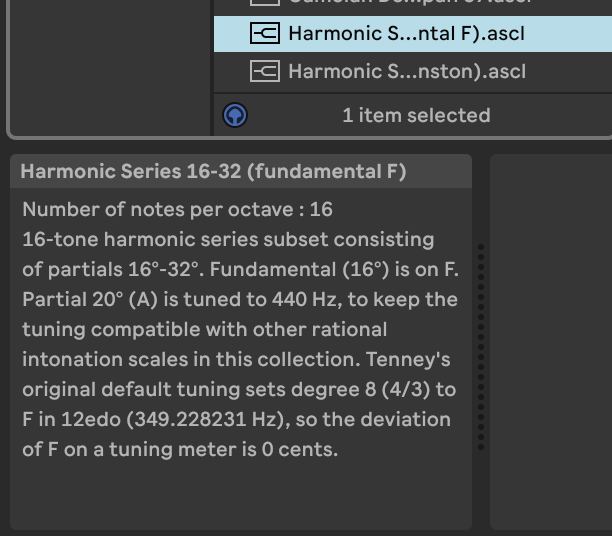Image resolution: width=612 pixels, height=536 pixels.
Task: Select the partially visible Gamelan .ascl file
Action: pyautogui.click(x=413, y=4)
